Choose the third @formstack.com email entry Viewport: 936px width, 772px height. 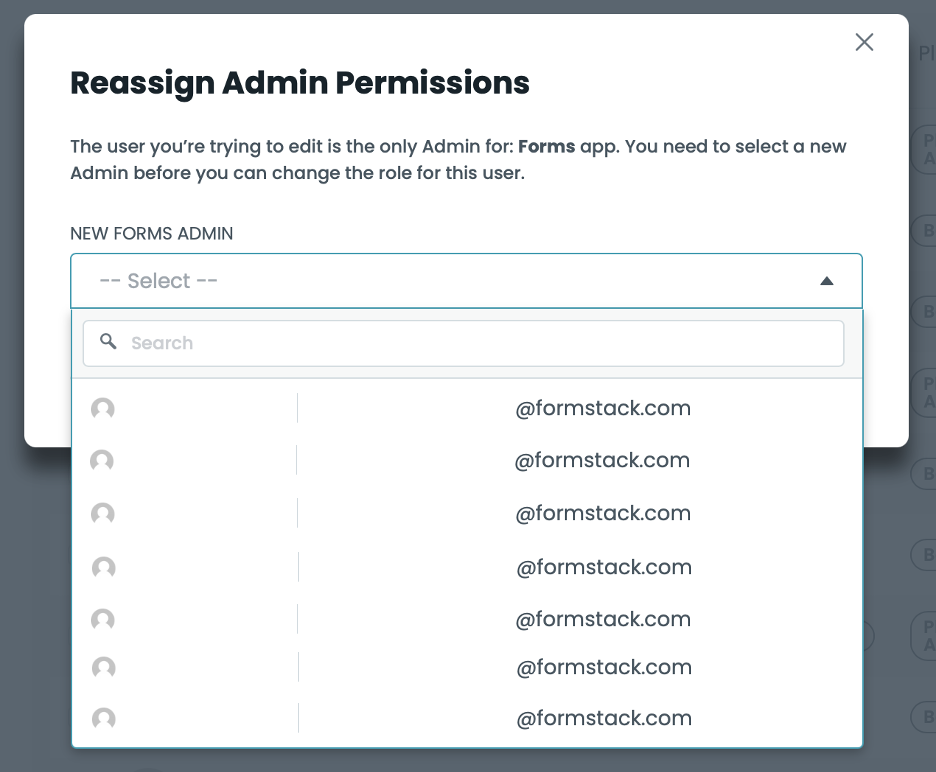603,514
